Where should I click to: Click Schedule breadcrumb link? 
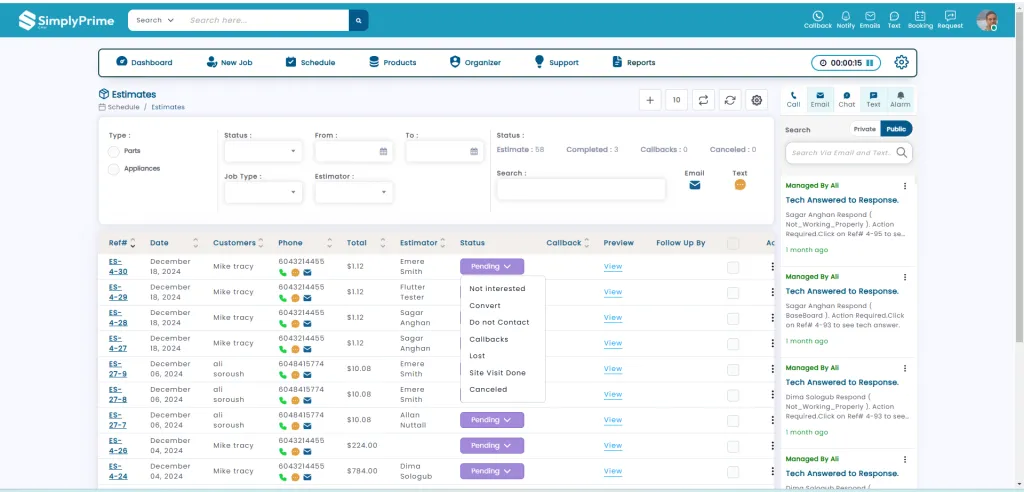pyautogui.click(x=123, y=107)
